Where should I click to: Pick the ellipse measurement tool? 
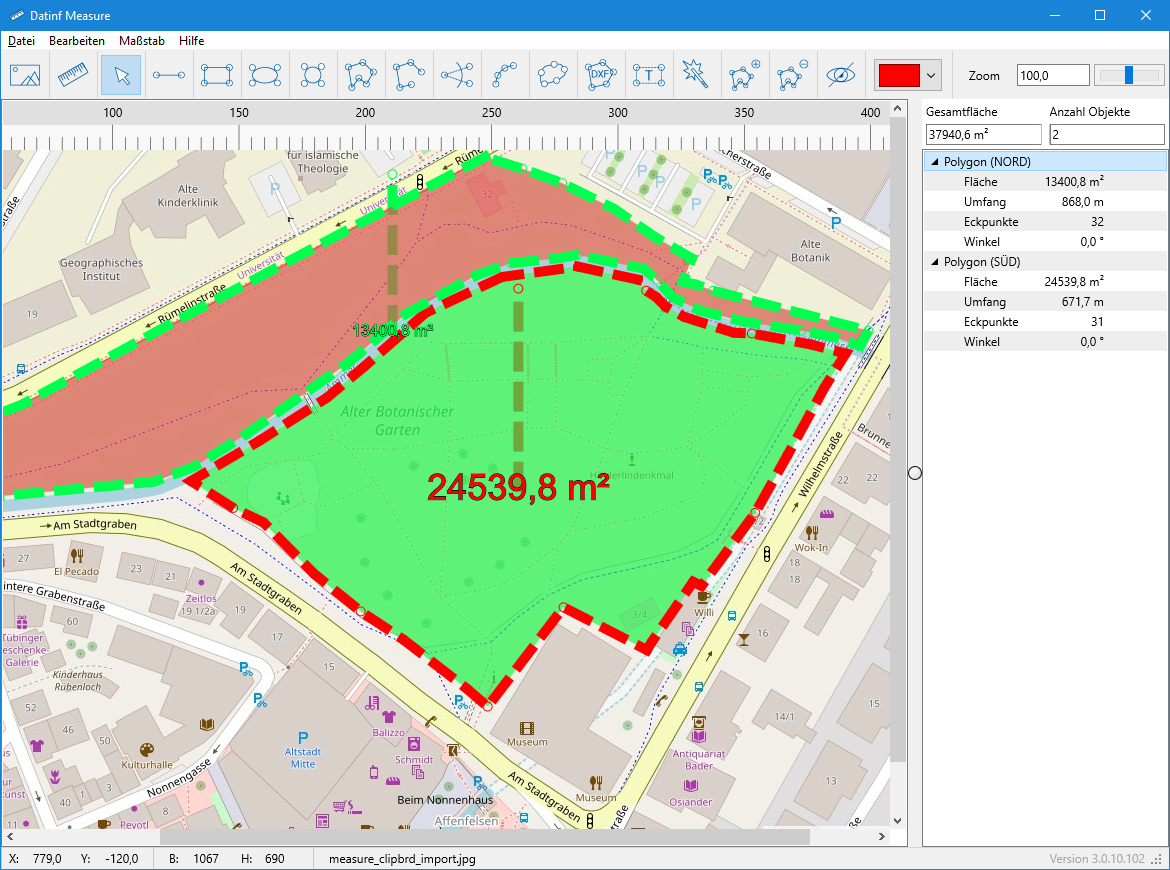point(265,75)
